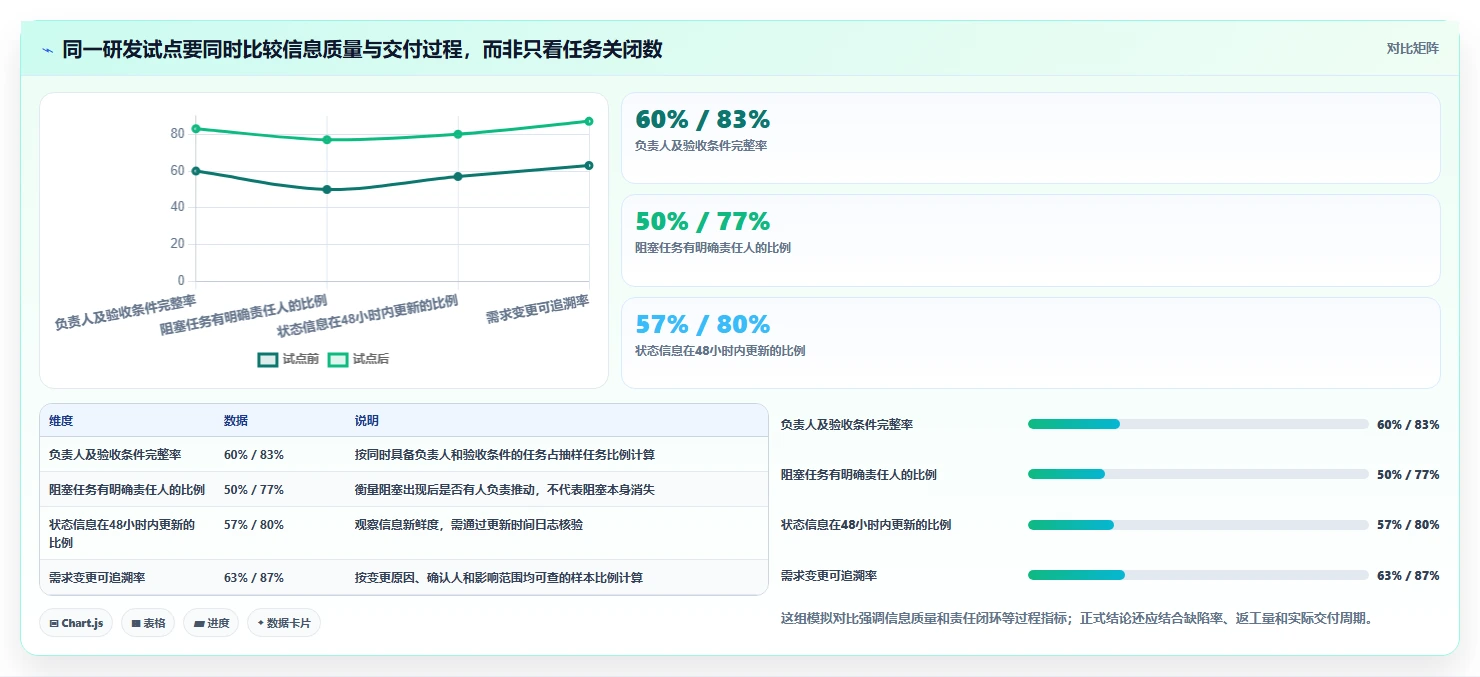Click table cell 63% / 87%
The width and height of the screenshot is (1480, 677).
click(254, 578)
